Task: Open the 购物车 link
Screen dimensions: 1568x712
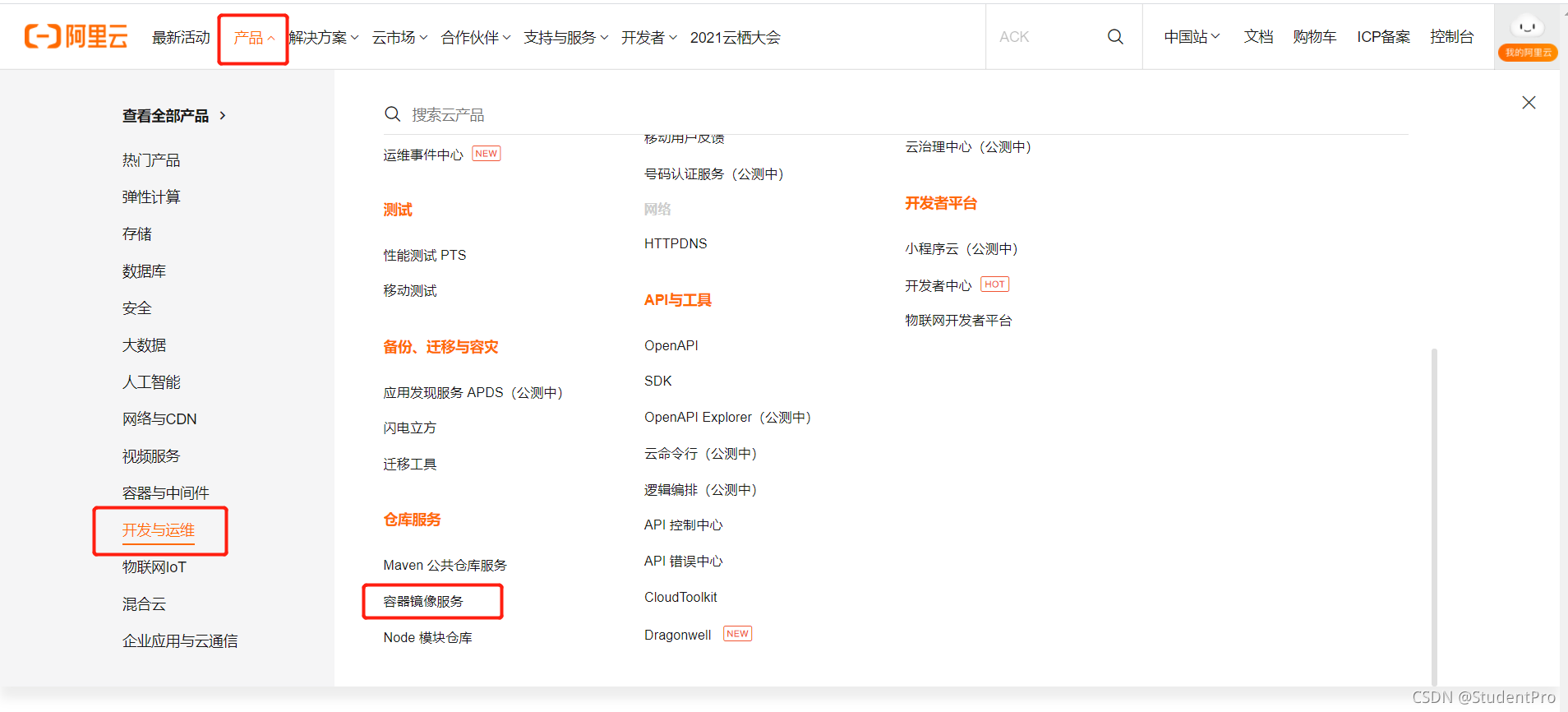Action: (x=1315, y=37)
